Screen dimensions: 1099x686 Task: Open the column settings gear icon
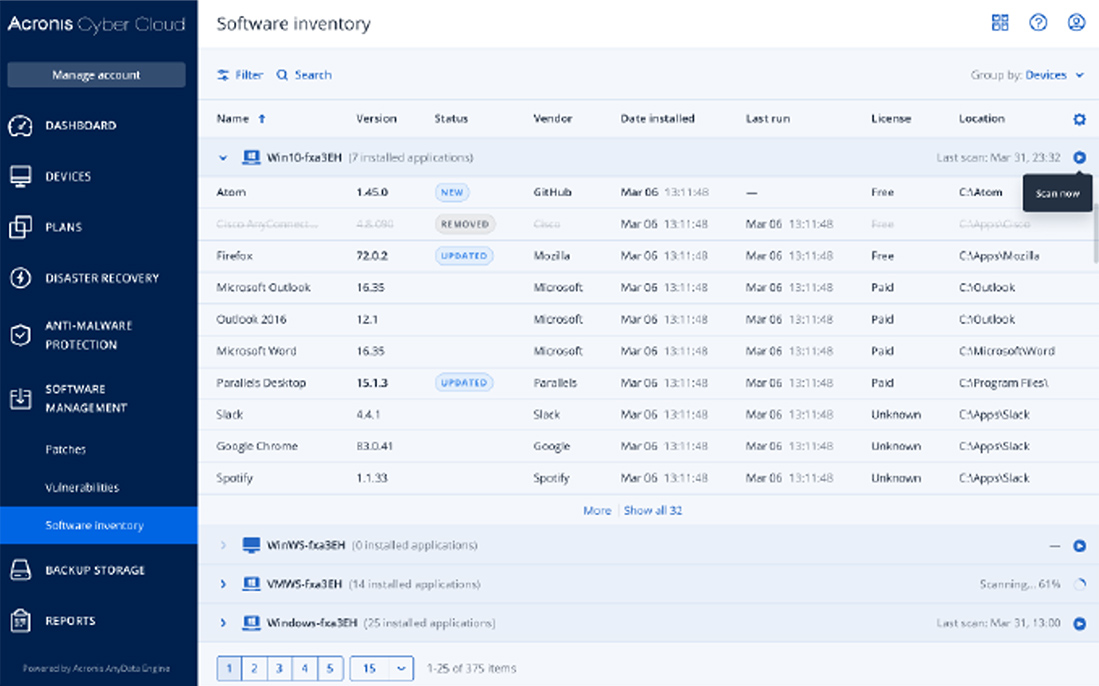(x=1079, y=119)
